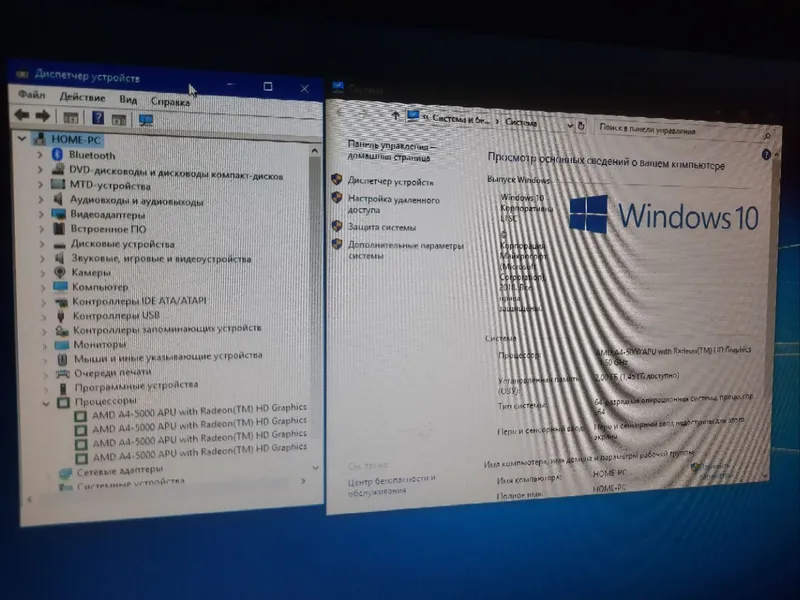Select Программные устройства tree item
The width and height of the screenshot is (800, 600).
(x=136, y=386)
